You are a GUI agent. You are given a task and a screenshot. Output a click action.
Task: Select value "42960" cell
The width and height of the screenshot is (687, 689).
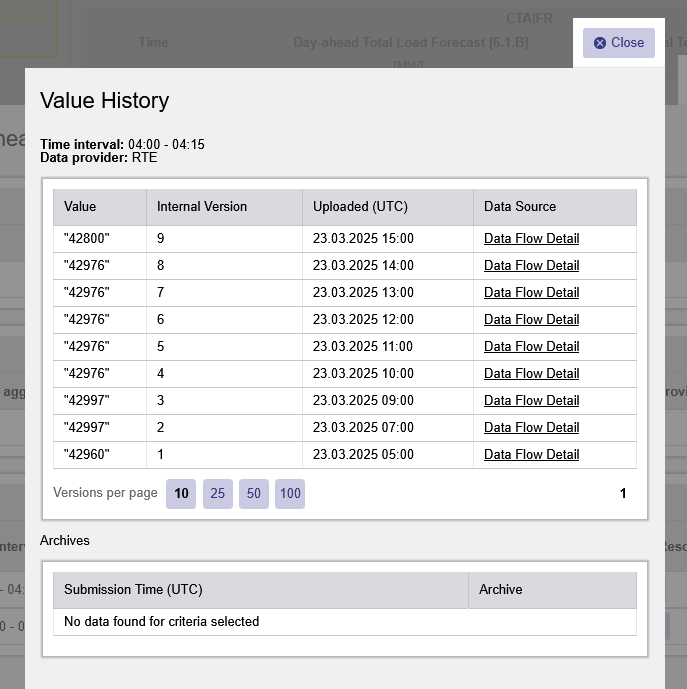coord(100,455)
